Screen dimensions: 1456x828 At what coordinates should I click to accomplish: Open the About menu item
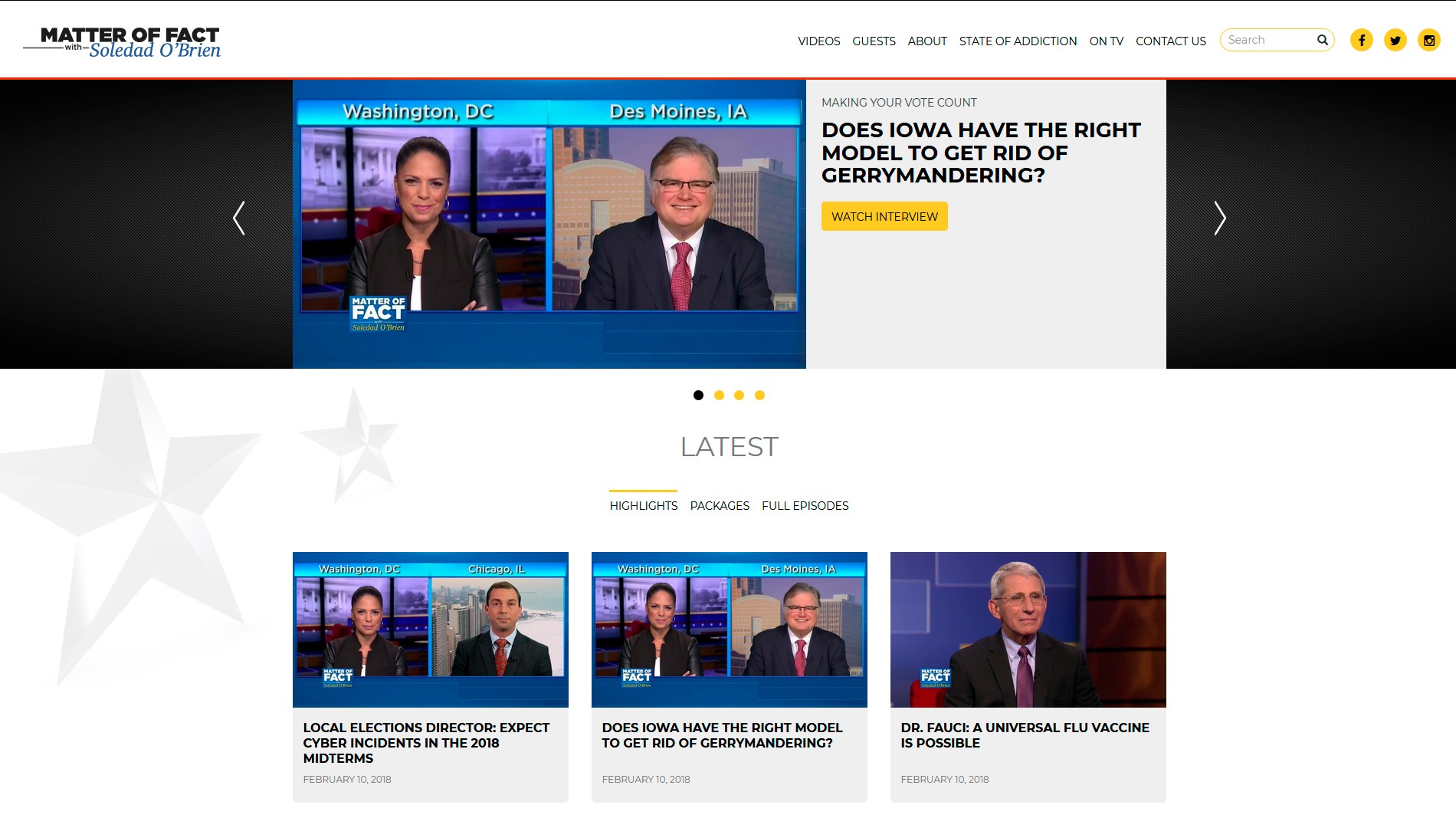(927, 41)
